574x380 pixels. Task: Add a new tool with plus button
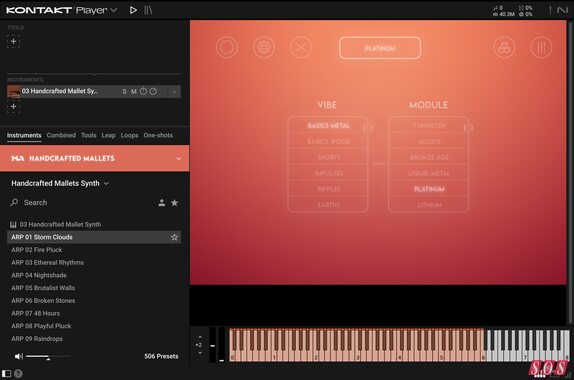click(14, 41)
